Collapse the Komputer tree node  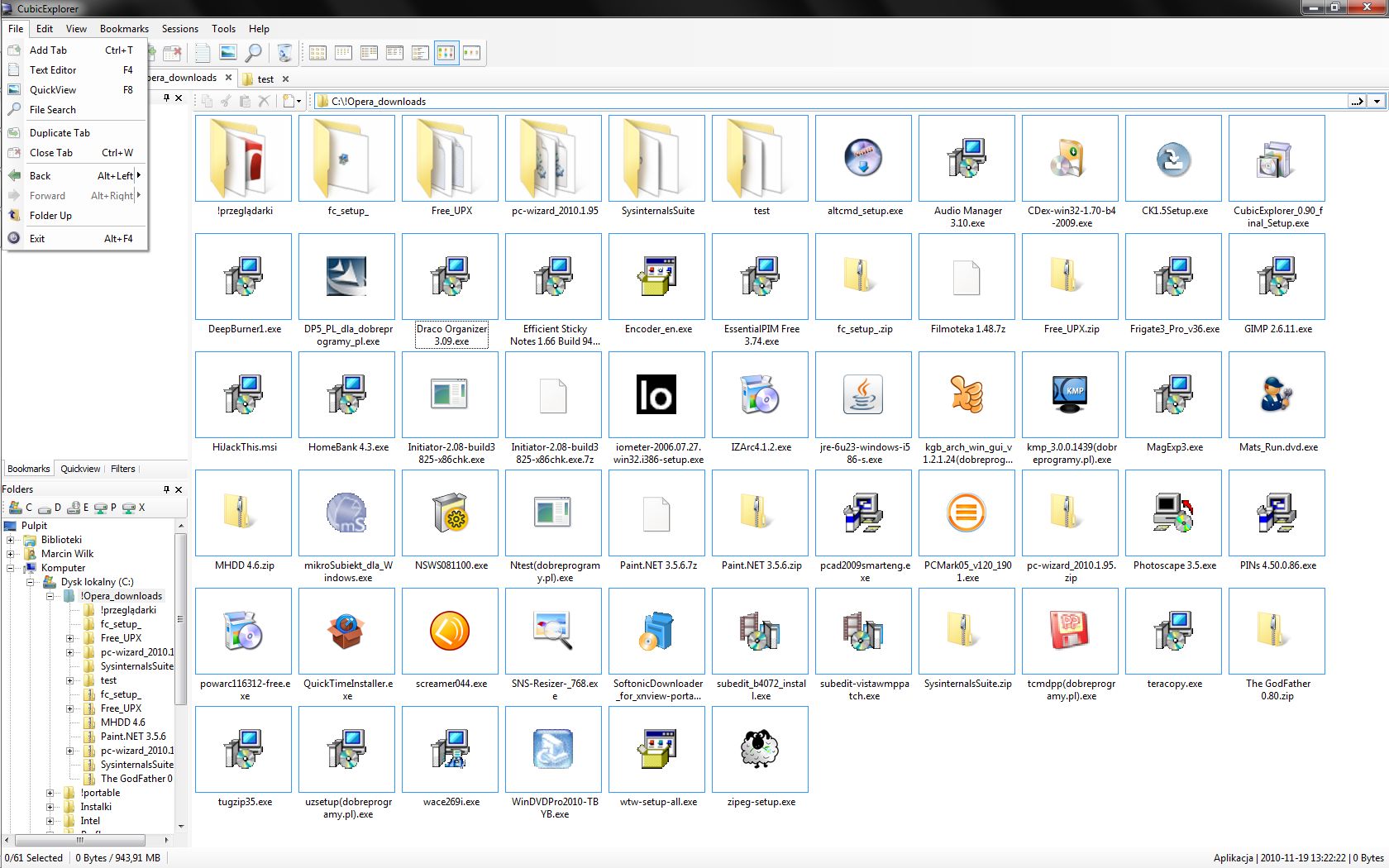pyautogui.click(x=11, y=568)
